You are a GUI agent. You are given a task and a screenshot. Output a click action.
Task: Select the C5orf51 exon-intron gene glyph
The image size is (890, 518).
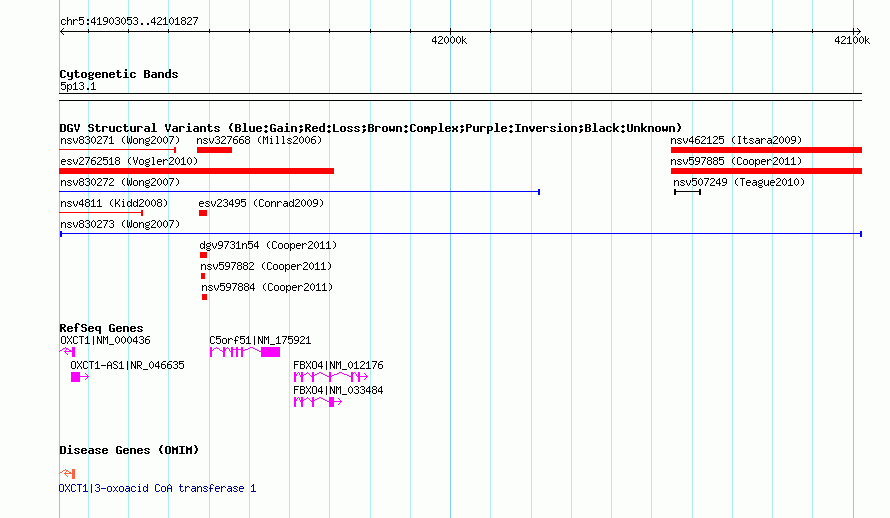tap(245, 352)
